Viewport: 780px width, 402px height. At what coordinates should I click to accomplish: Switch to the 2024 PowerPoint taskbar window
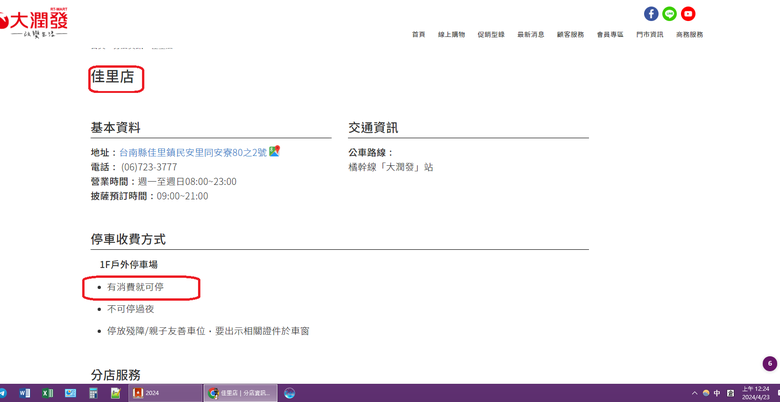[165, 393]
